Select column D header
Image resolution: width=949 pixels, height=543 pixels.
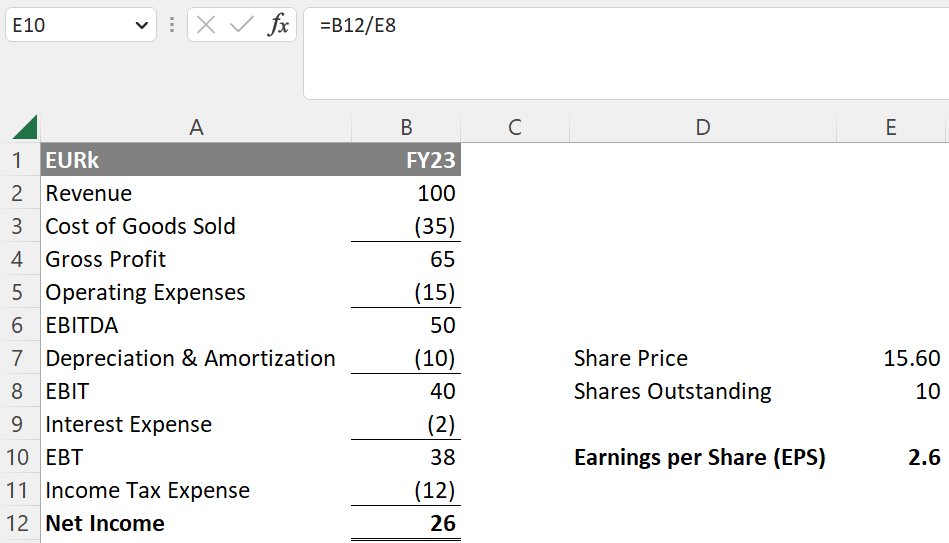(702, 127)
